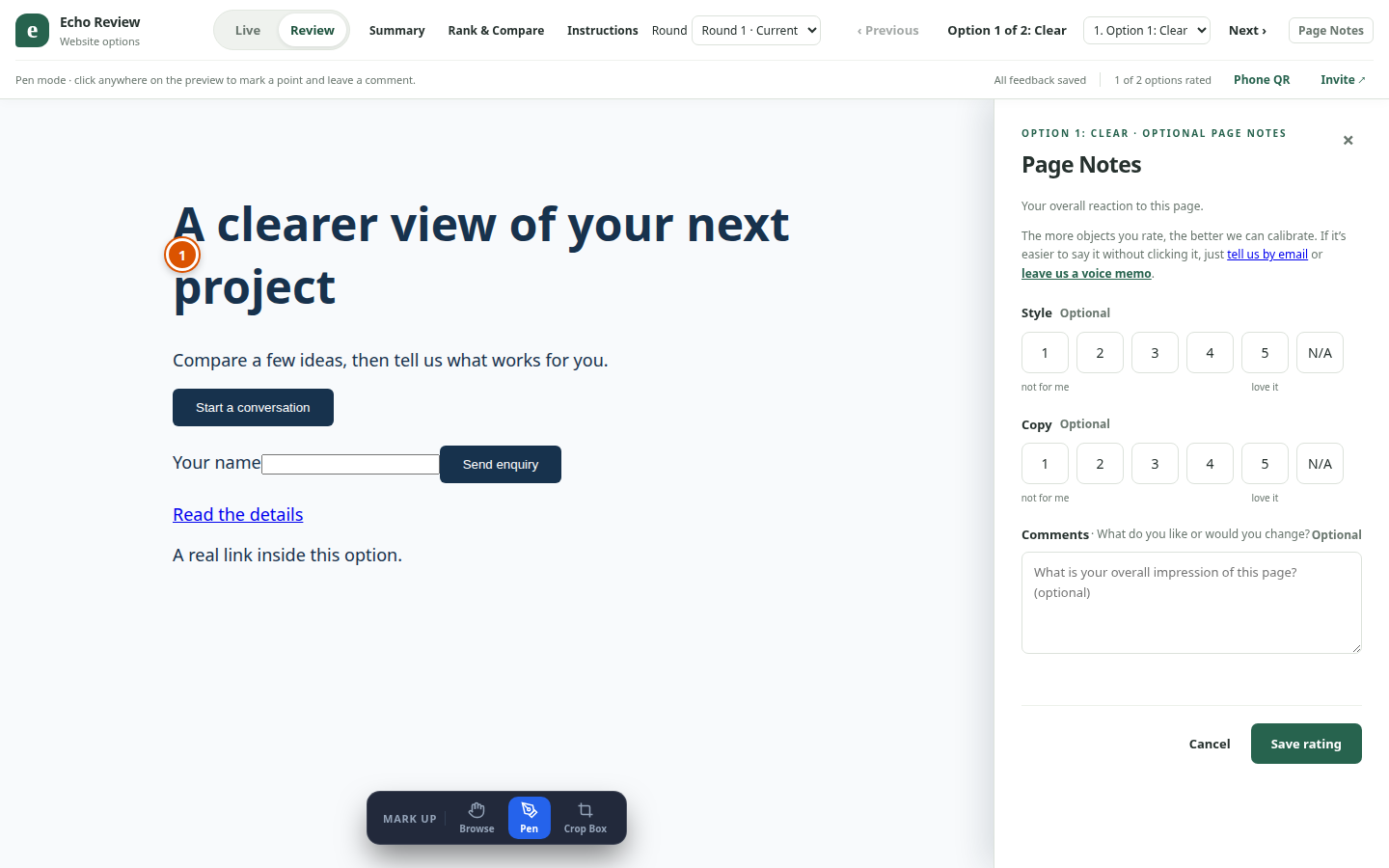1389x868 pixels.
Task: Open the Phone QR link
Action: point(1262,80)
